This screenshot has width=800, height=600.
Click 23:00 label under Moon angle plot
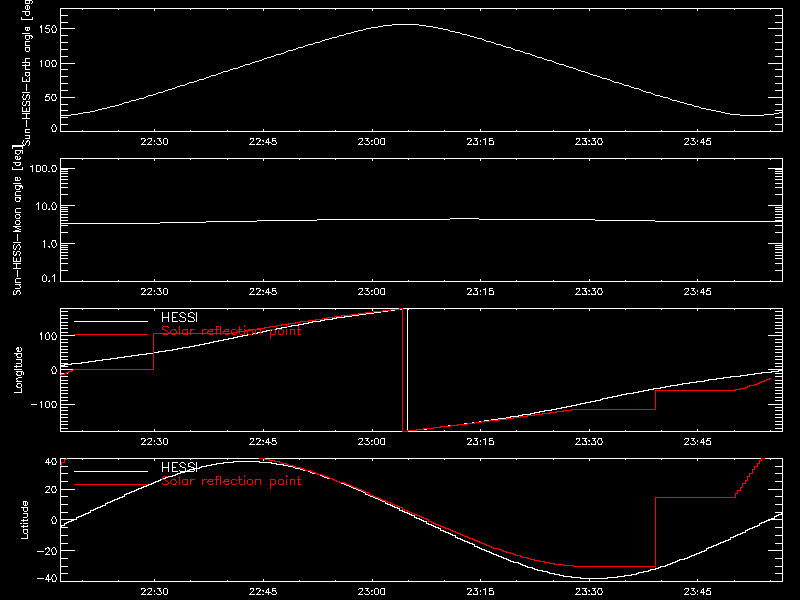(x=371, y=292)
